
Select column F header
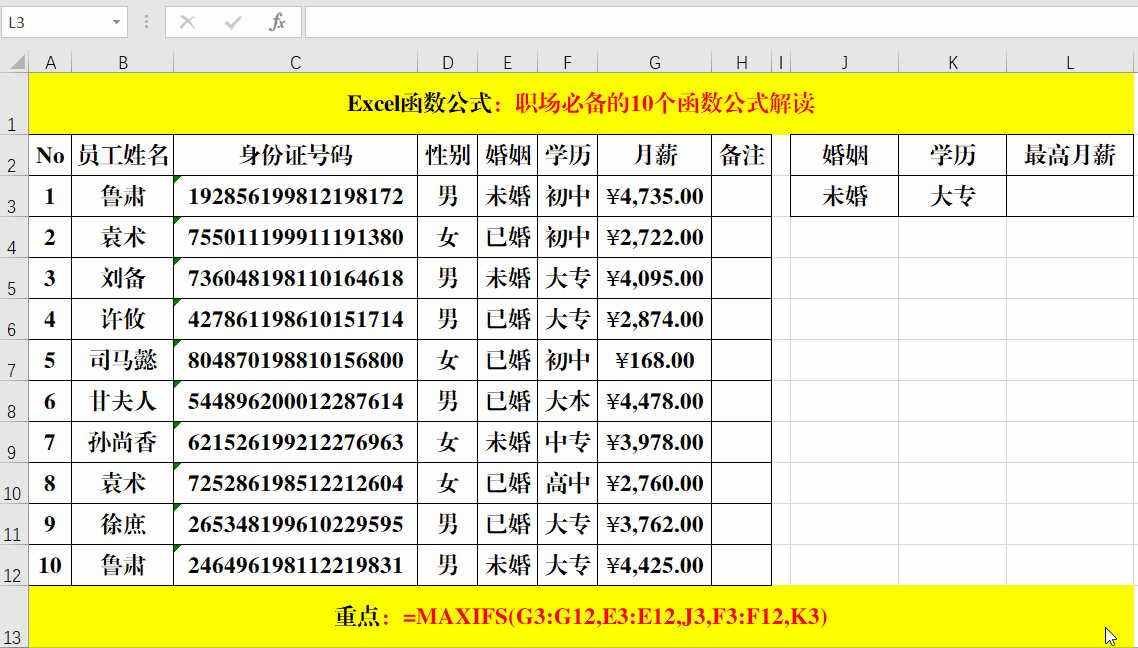click(568, 63)
